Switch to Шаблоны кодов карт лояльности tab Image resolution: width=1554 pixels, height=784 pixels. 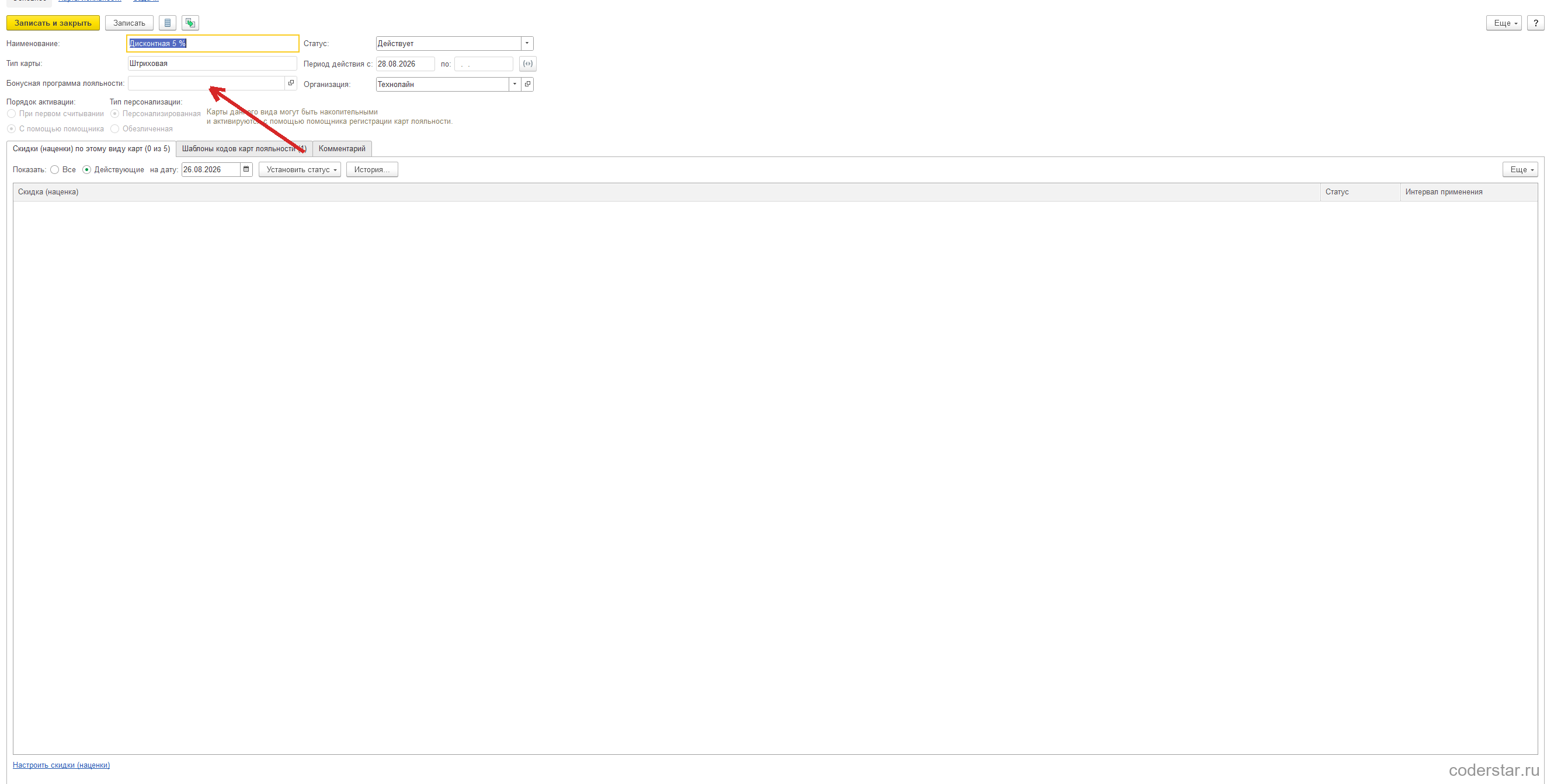[244, 149]
